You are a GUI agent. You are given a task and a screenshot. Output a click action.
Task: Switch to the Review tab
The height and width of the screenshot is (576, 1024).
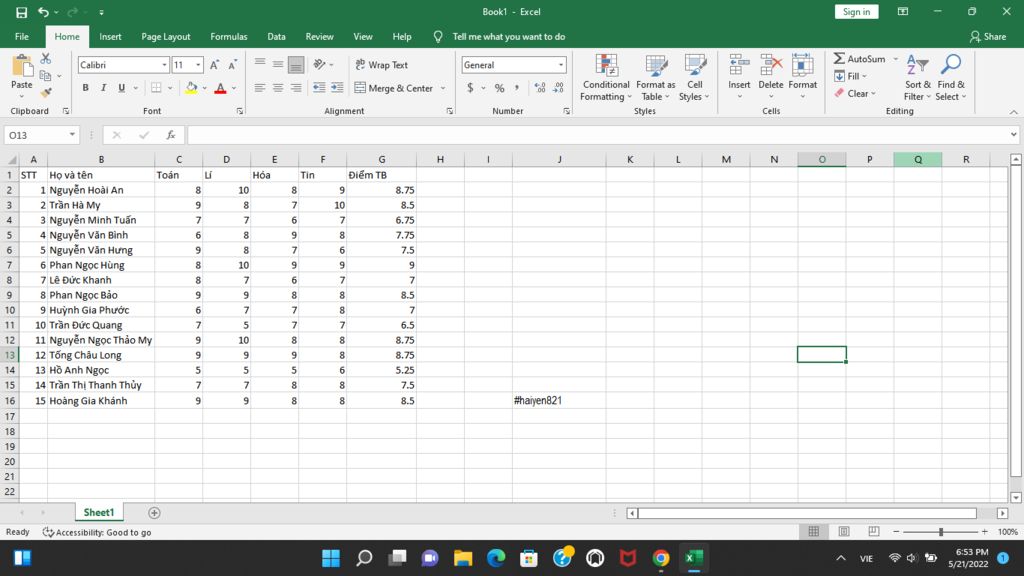(319, 37)
